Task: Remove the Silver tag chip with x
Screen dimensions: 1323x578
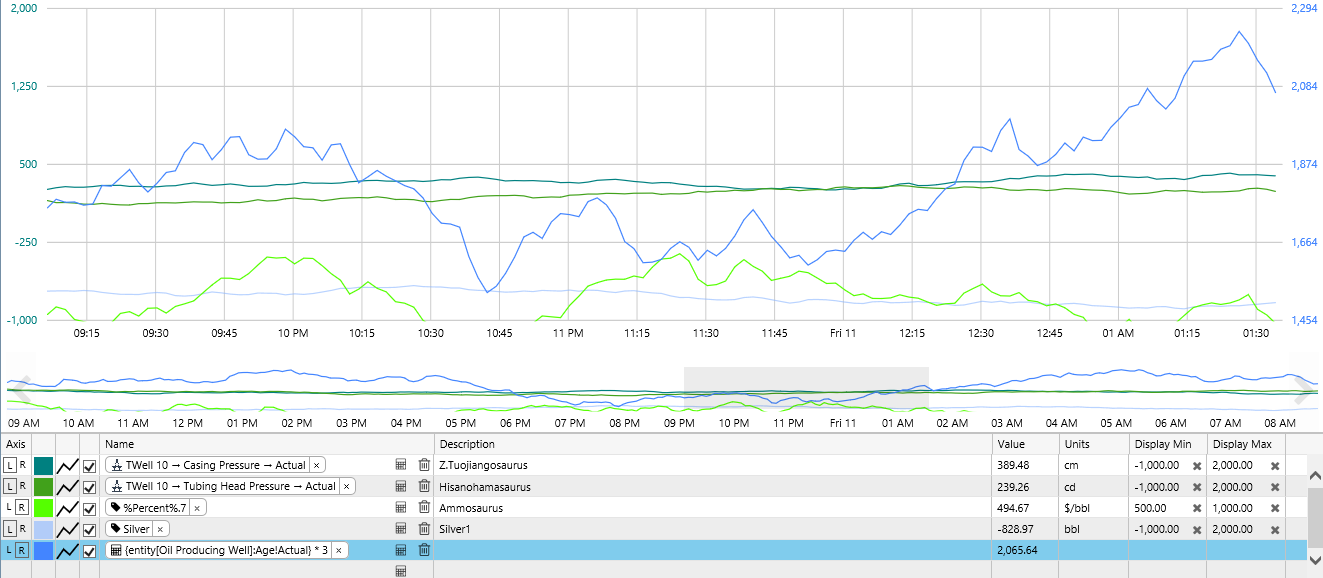Action: pos(160,529)
